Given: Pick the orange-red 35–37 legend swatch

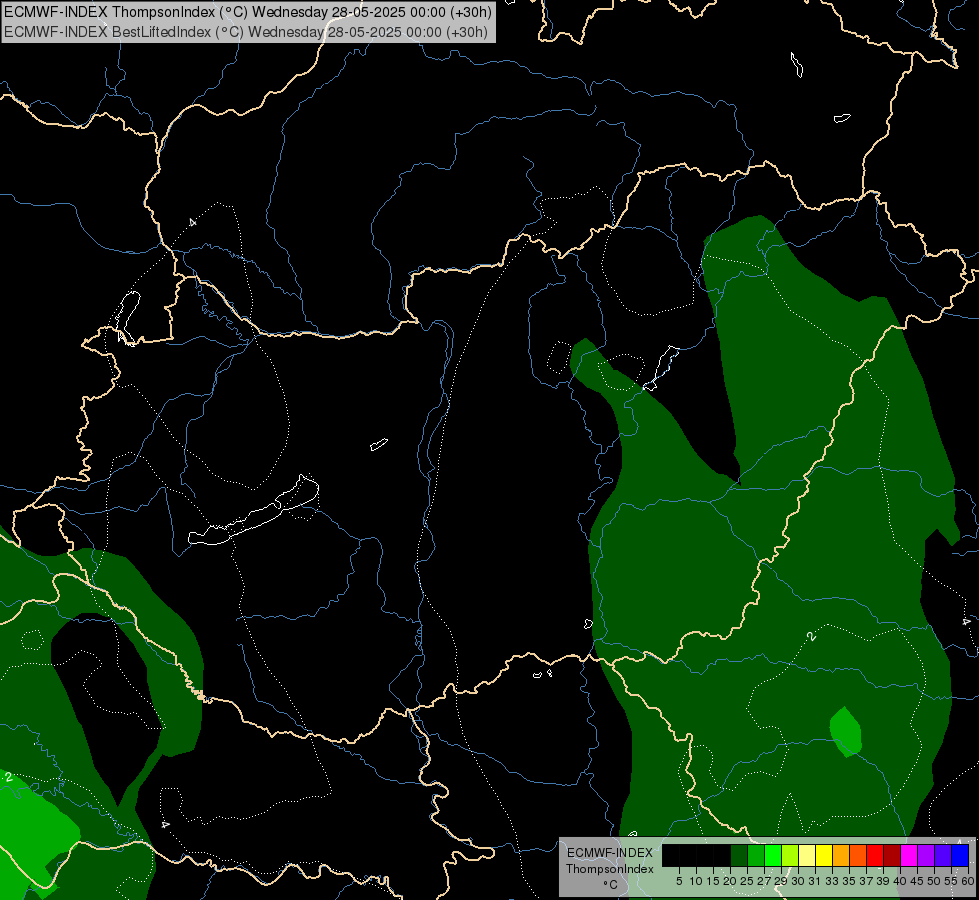Looking at the screenshot, I should point(858,855).
